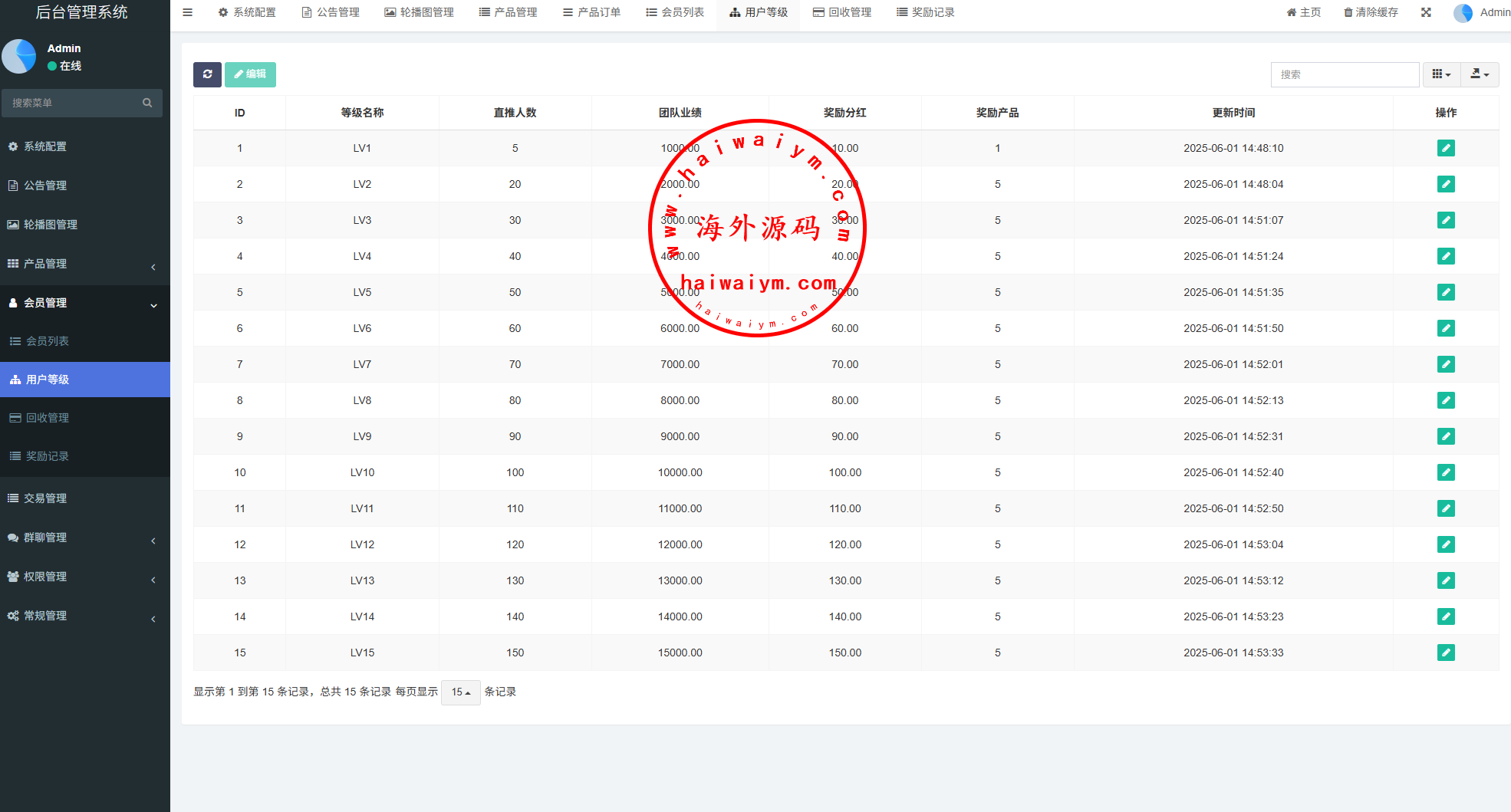Screen dimensions: 1511x812
Task: Click the Admin avatar in top right
Action: 1463,13
